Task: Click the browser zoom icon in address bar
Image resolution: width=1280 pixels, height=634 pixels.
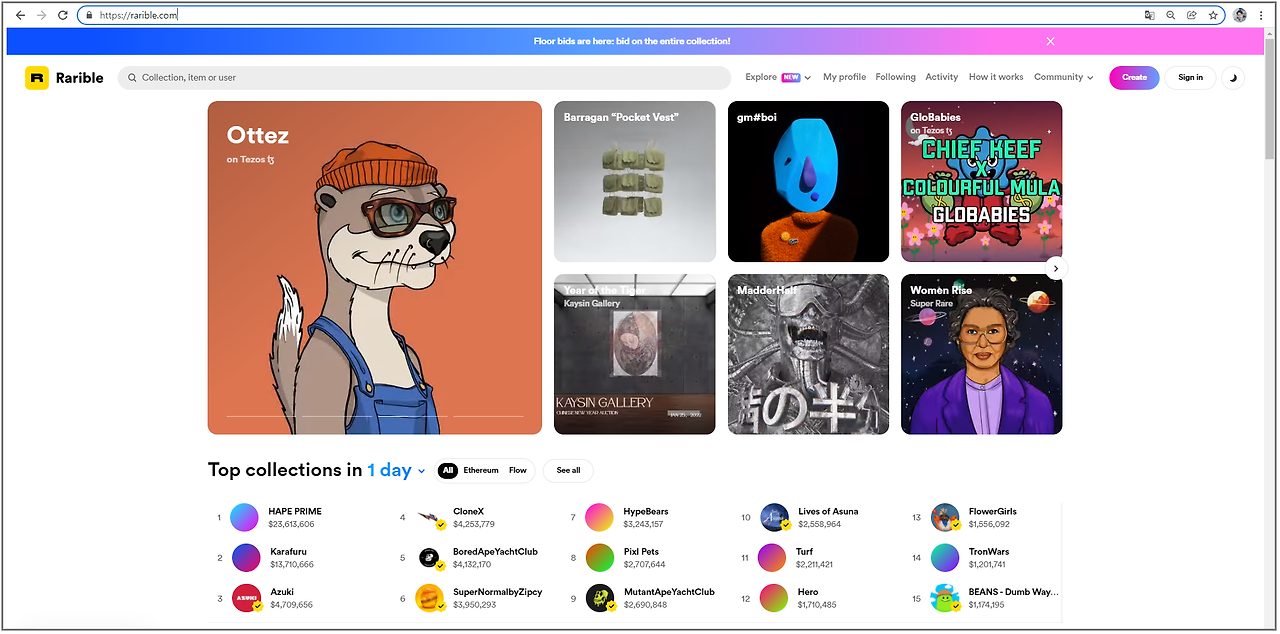Action: (1171, 15)
